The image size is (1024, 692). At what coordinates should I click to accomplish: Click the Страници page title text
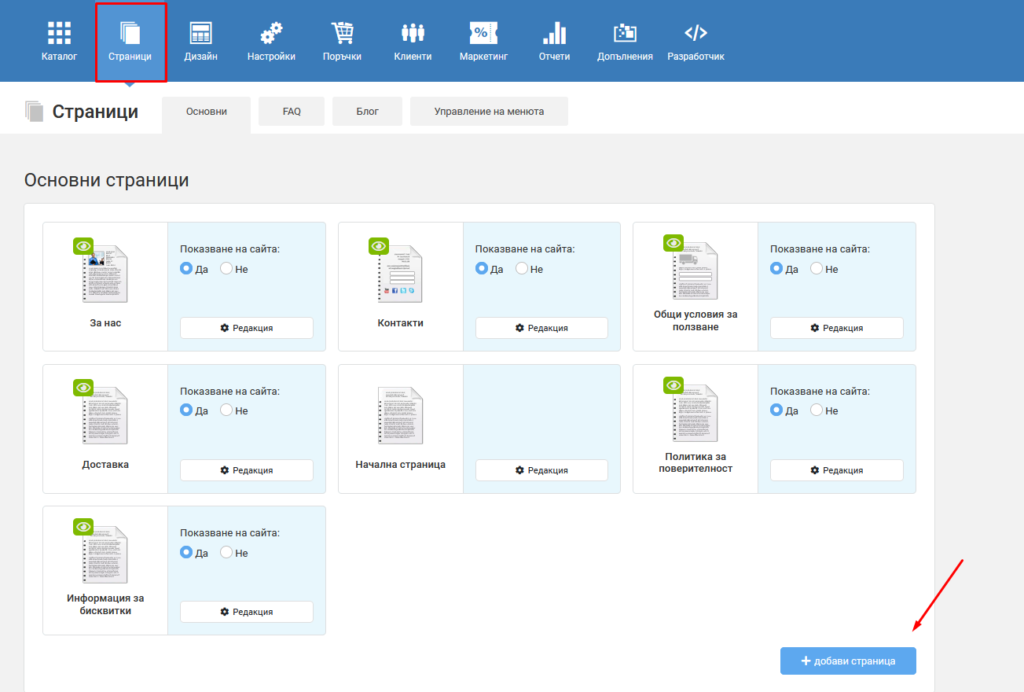(x=95, y=112)
